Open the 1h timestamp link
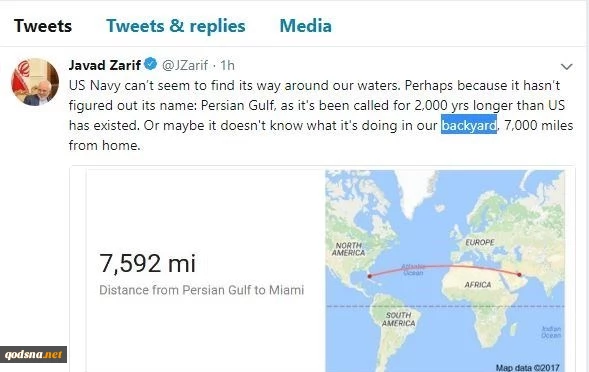Screen dimensions: 589x372 pos(227,65)
